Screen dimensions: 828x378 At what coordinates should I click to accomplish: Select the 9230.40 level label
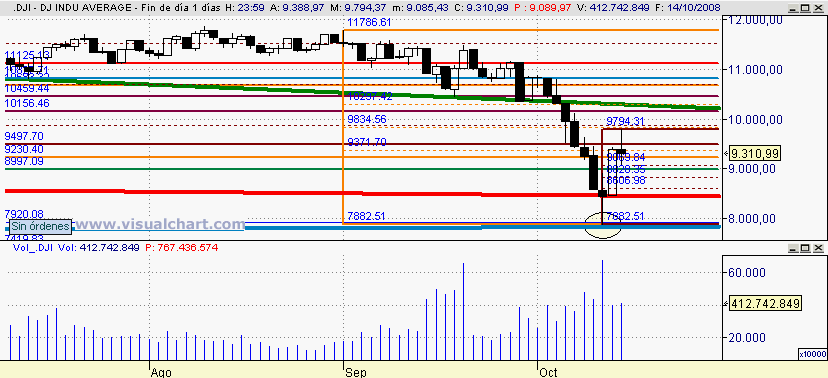click(24, 149)
